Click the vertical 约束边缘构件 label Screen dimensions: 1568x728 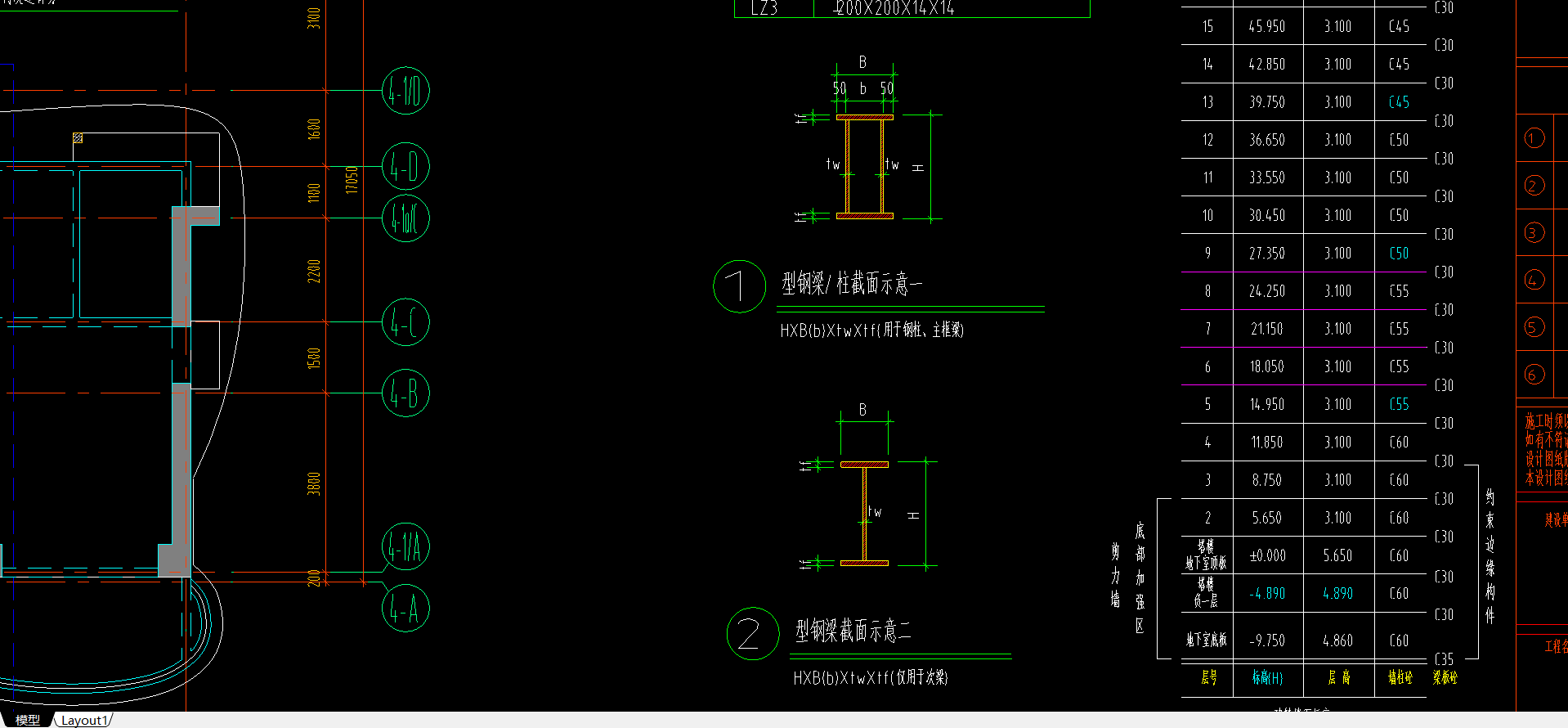pyautogui.click(x=1490, y=556)
